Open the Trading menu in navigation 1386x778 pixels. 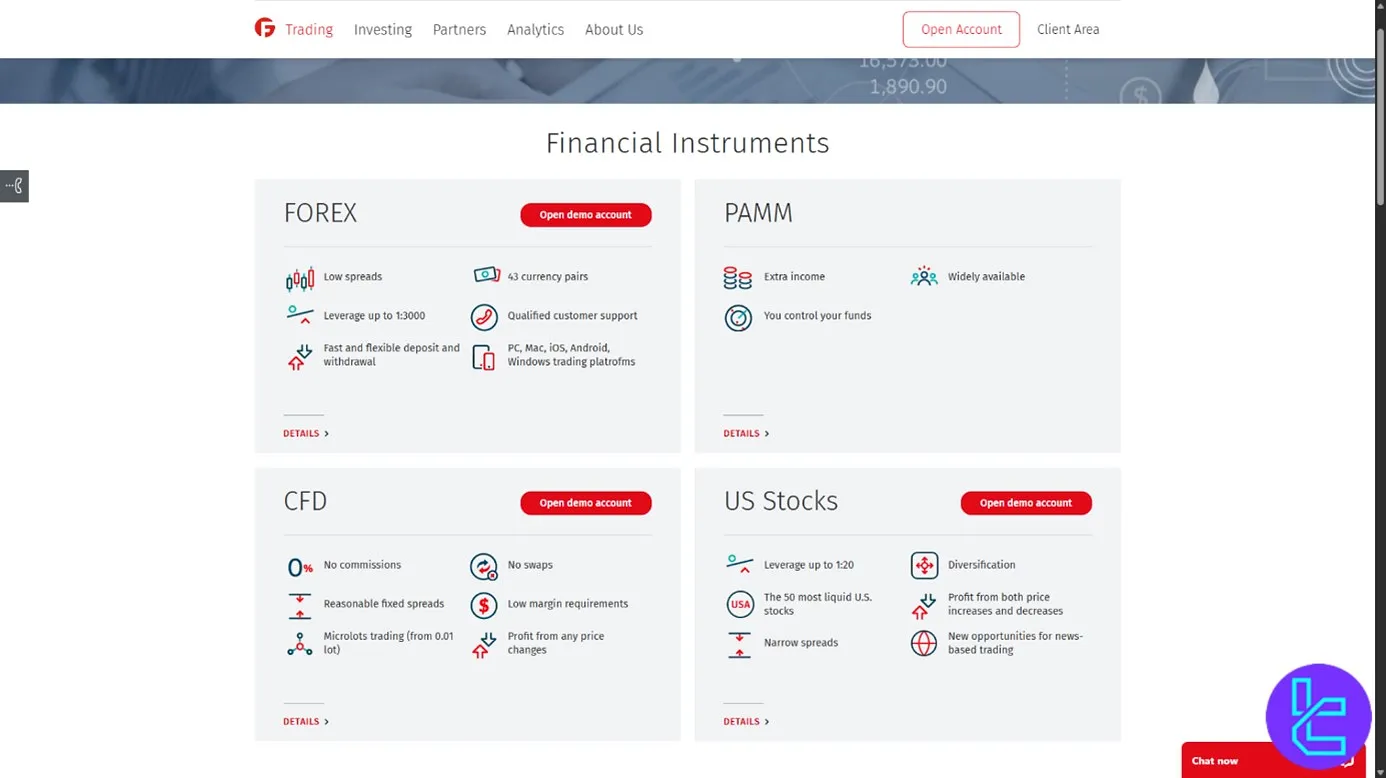309,30
